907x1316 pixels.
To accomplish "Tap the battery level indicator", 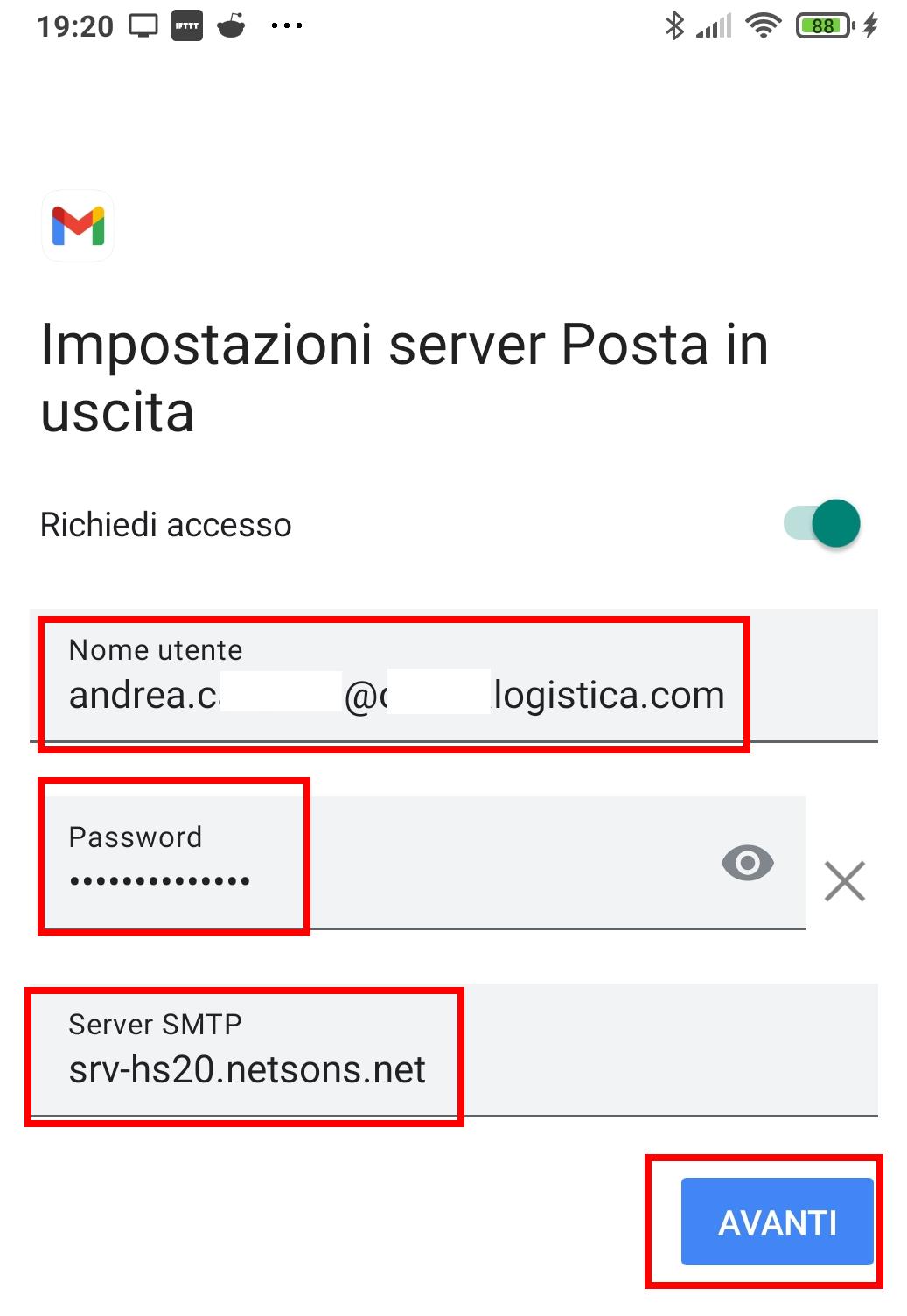I will 824,26.
